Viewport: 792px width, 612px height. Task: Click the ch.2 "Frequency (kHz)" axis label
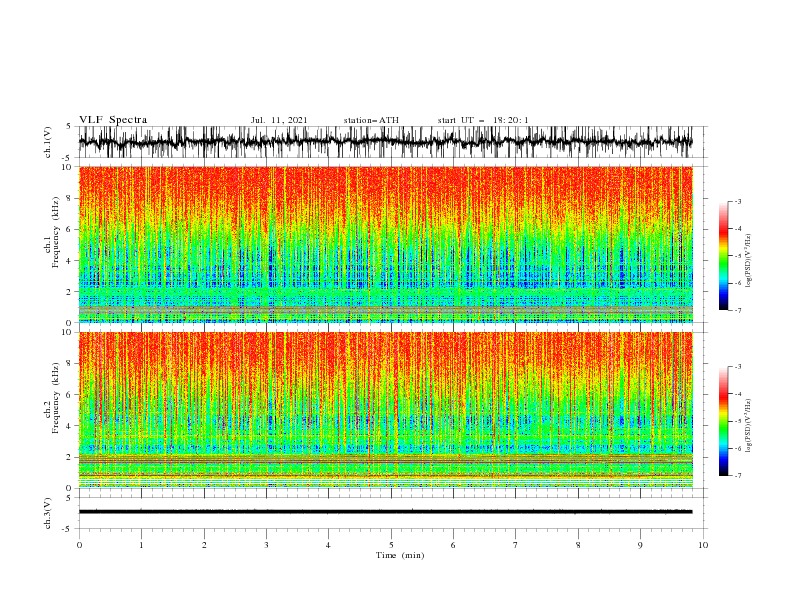pos(56,398)
